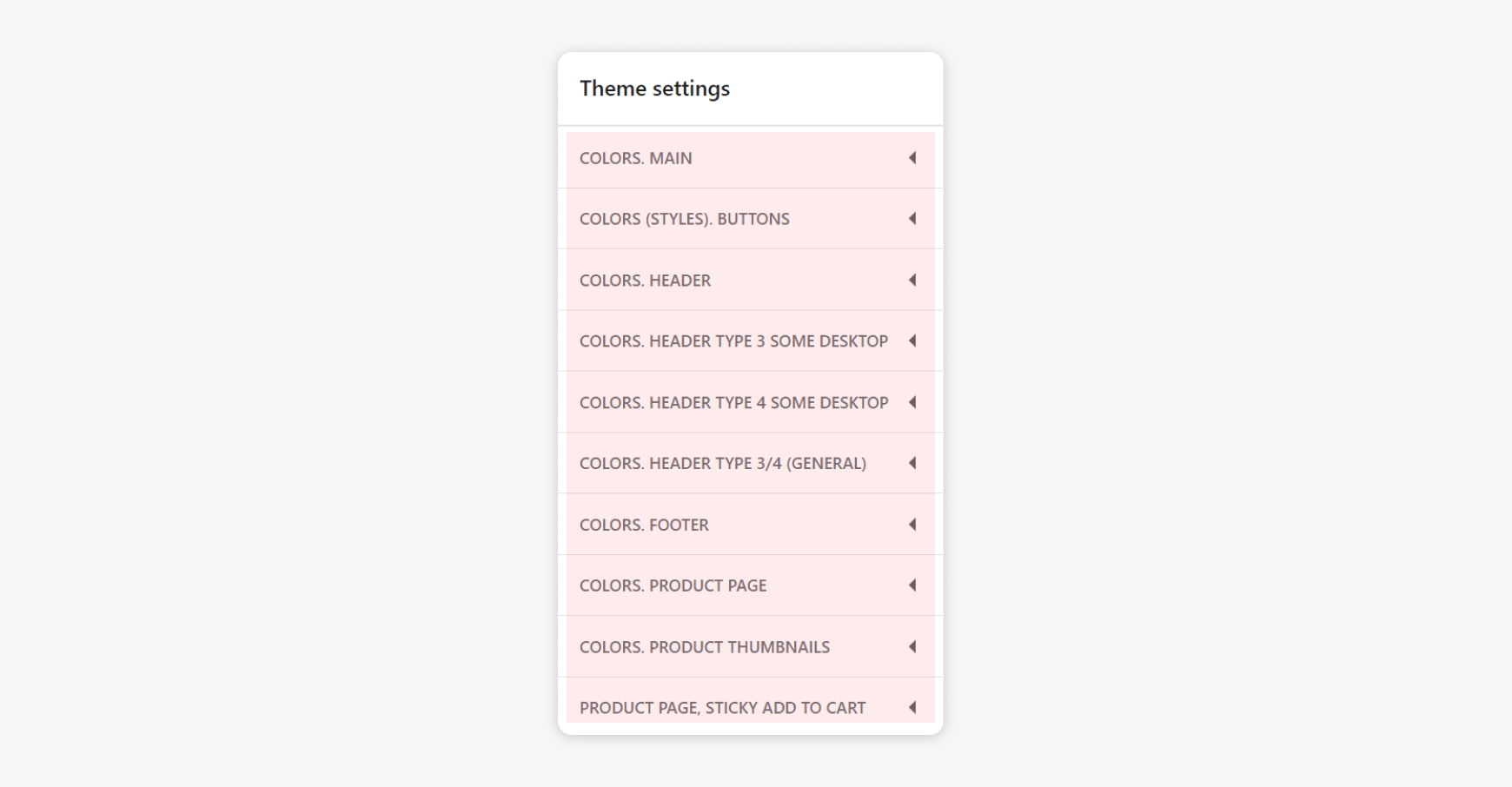This screenshot has height=787, width=1512.
Task: Click triangle icon for Header Type 4 Some Desktop
Action: click(912, 402)
